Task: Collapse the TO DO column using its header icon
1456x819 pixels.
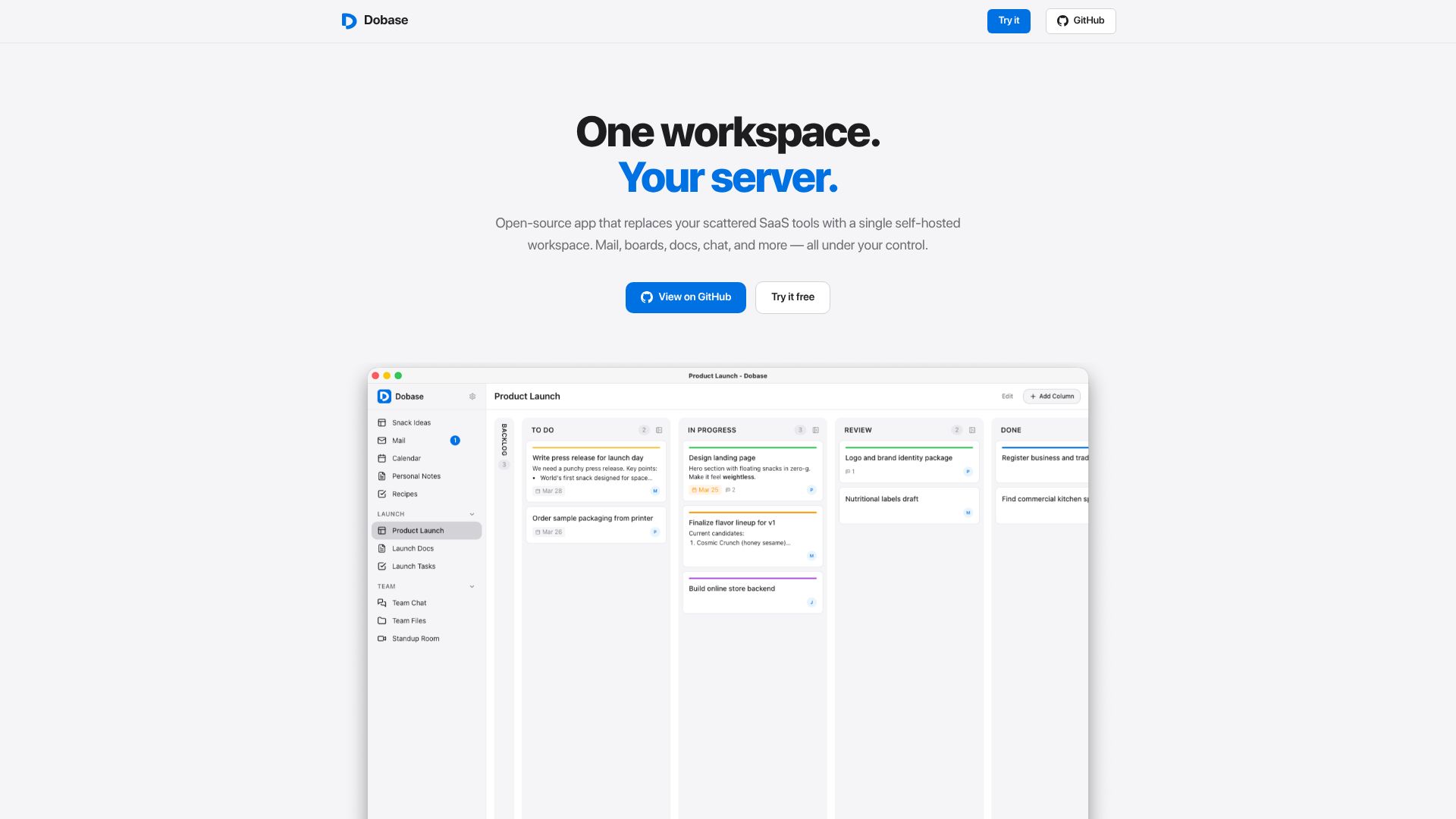Action: [659, 430]
